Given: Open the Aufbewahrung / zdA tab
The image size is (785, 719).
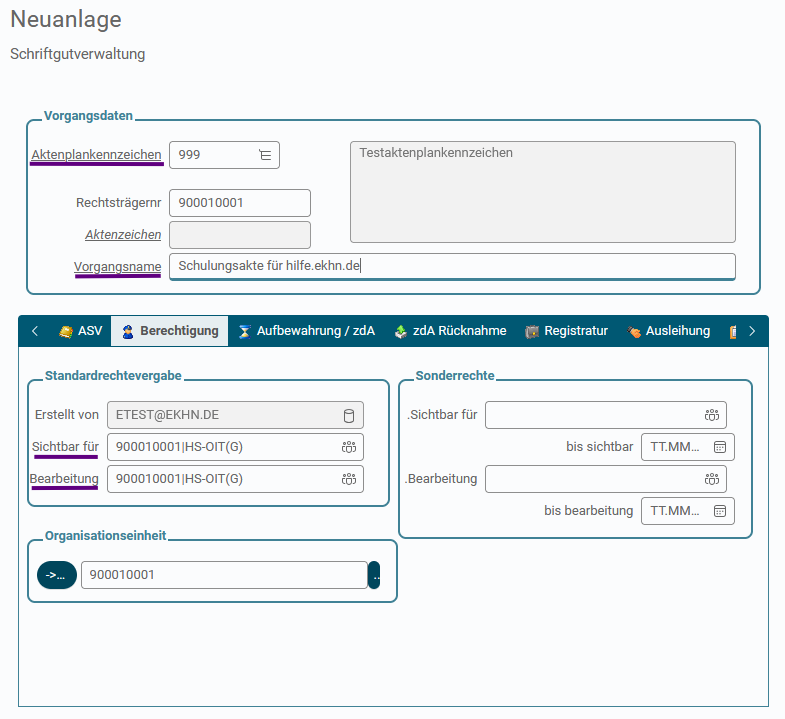Looking at the screenshot, I should (x=306, y=331).
